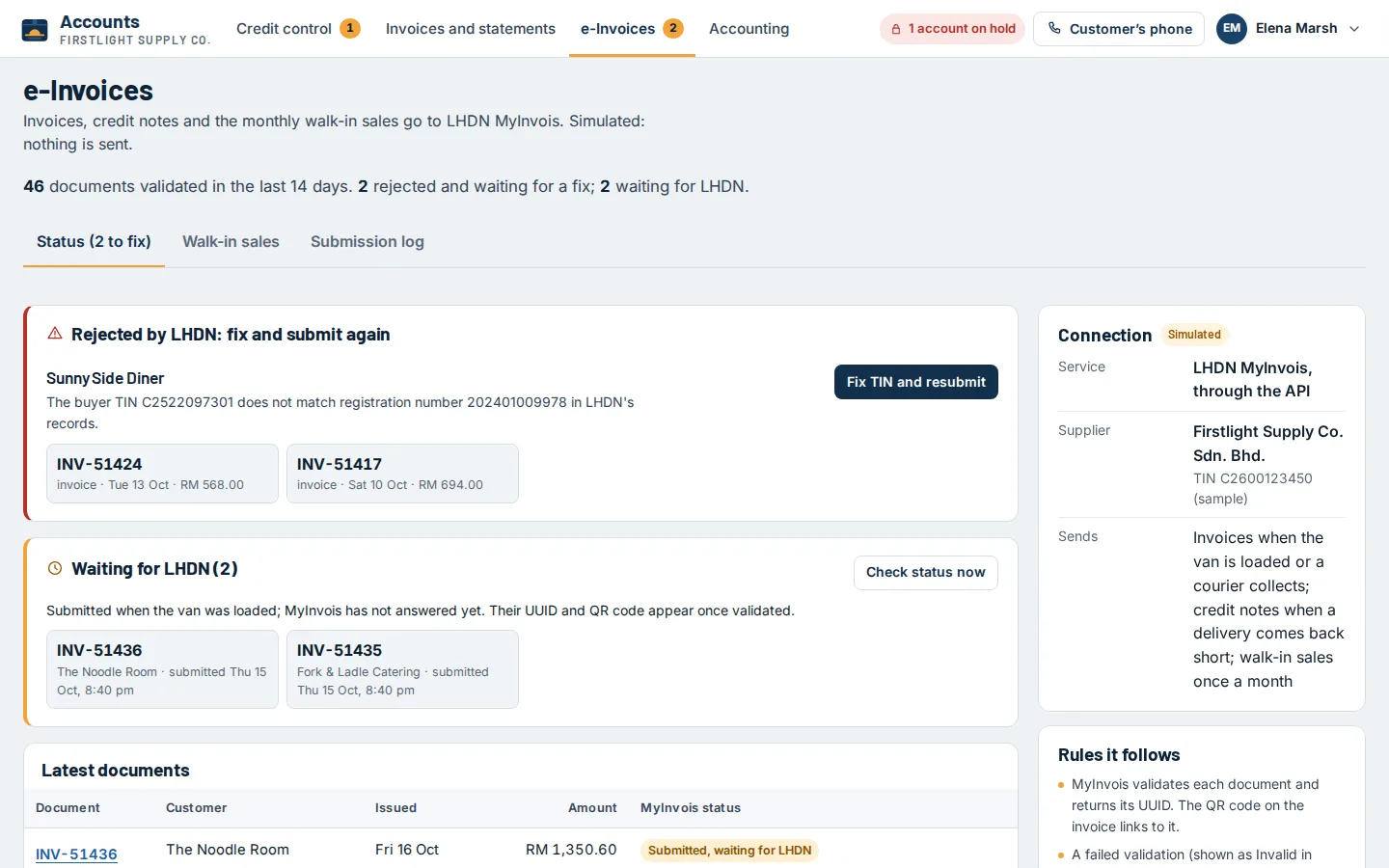The width and height of the screenshot is (1389, 868).
Task: Open the Credit control section
Action: click(298, 29)
